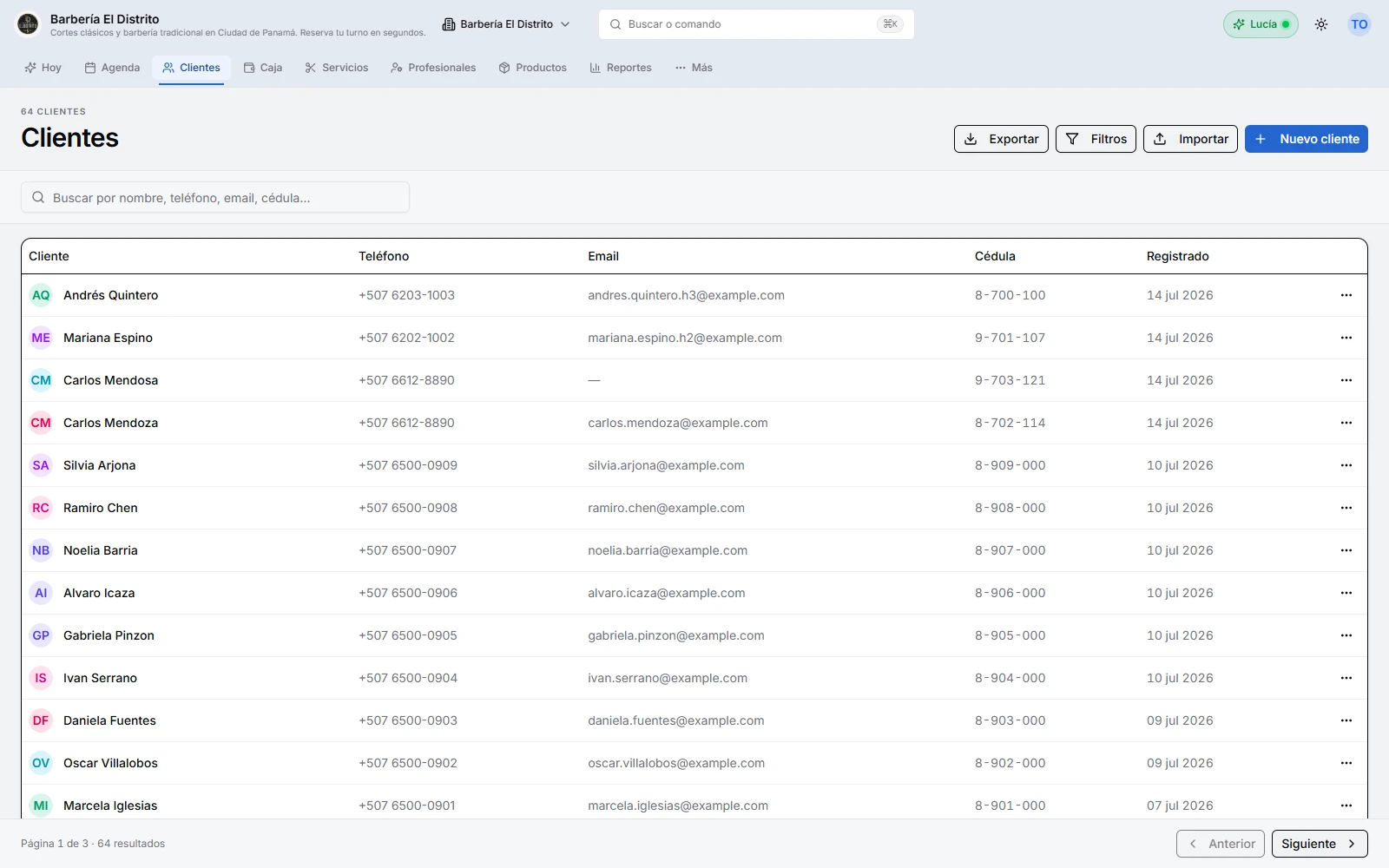Click email andres.quintero.h3@example.com
1389x868 pixels.
point(686,295)
